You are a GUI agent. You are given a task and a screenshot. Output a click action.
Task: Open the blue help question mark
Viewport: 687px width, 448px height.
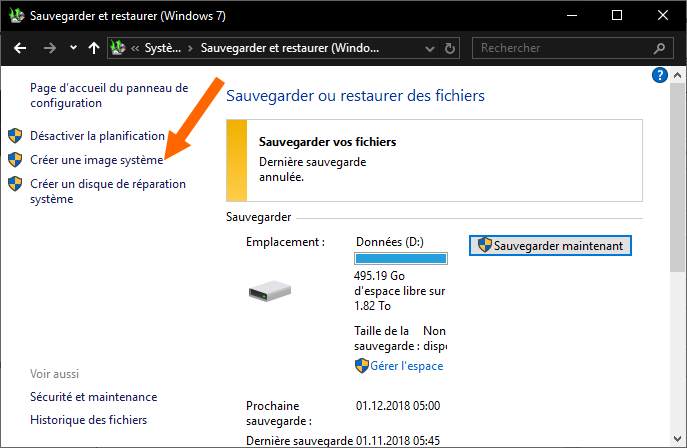pos(659,76)
